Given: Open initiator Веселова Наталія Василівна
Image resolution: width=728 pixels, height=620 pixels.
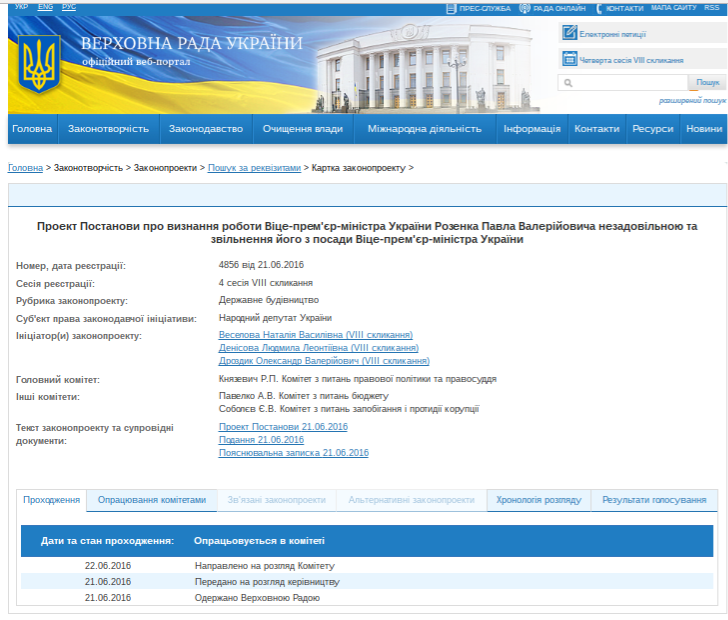Looking at the screenshot, I should tap(316, 335).
